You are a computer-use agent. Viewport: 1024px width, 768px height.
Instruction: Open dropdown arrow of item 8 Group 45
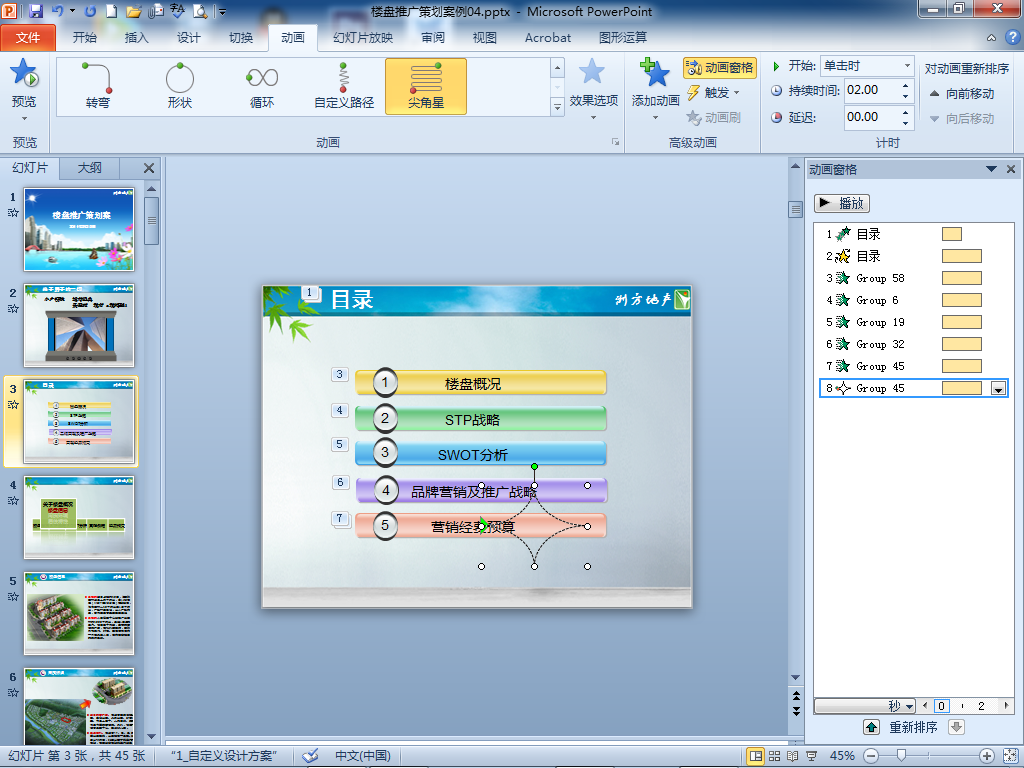coord(998,389)
